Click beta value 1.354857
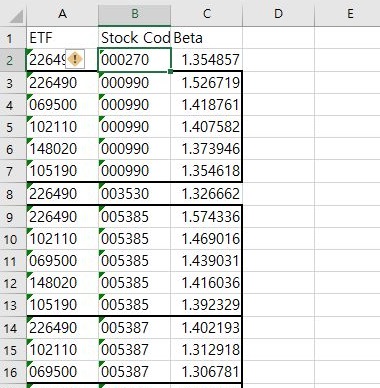Image resolution: width=380 pixels, height=388 pixels. click(x=206, y=60)
